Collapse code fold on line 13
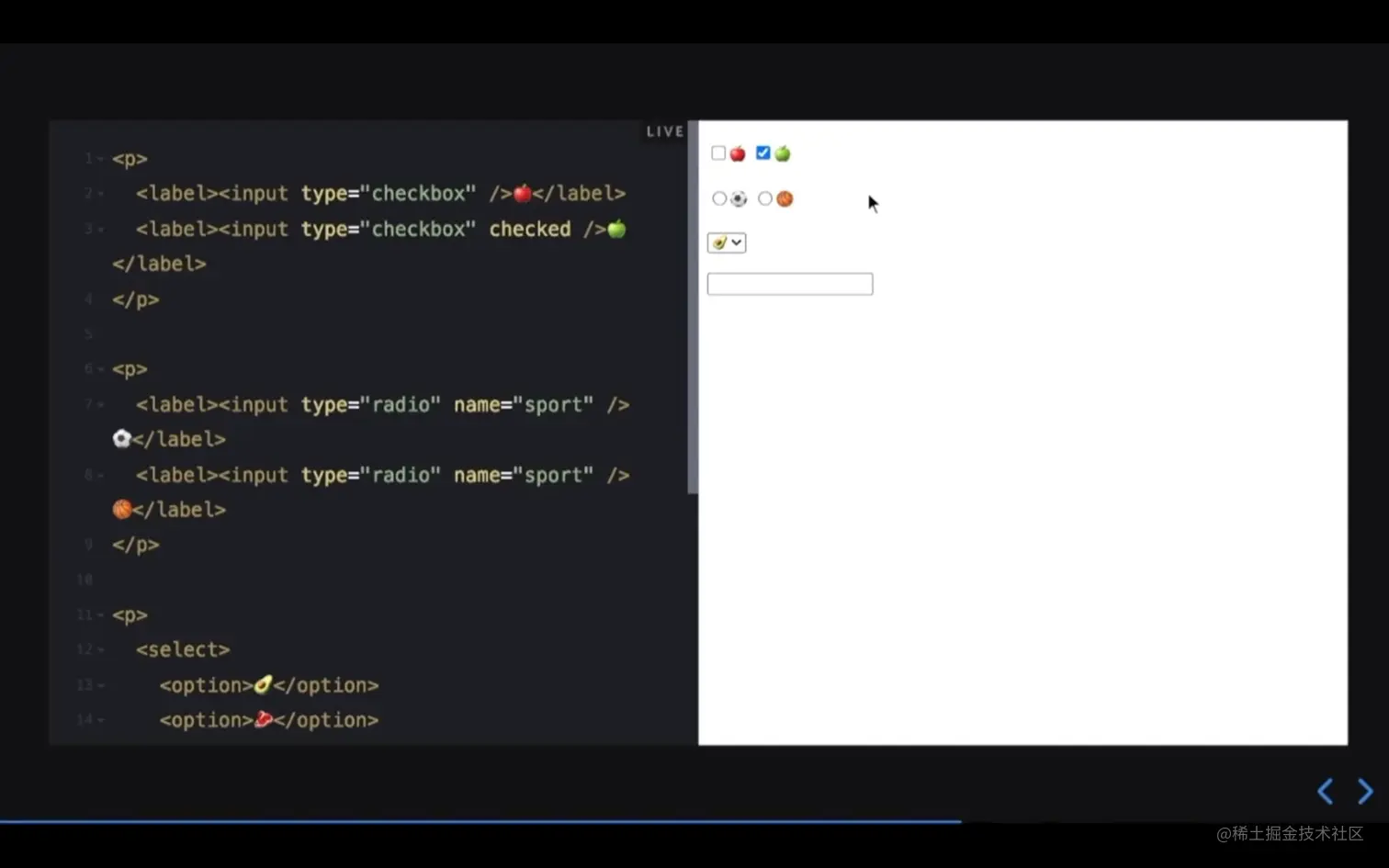This screenshot has height=868, width=1389. (x=100, y=686)
